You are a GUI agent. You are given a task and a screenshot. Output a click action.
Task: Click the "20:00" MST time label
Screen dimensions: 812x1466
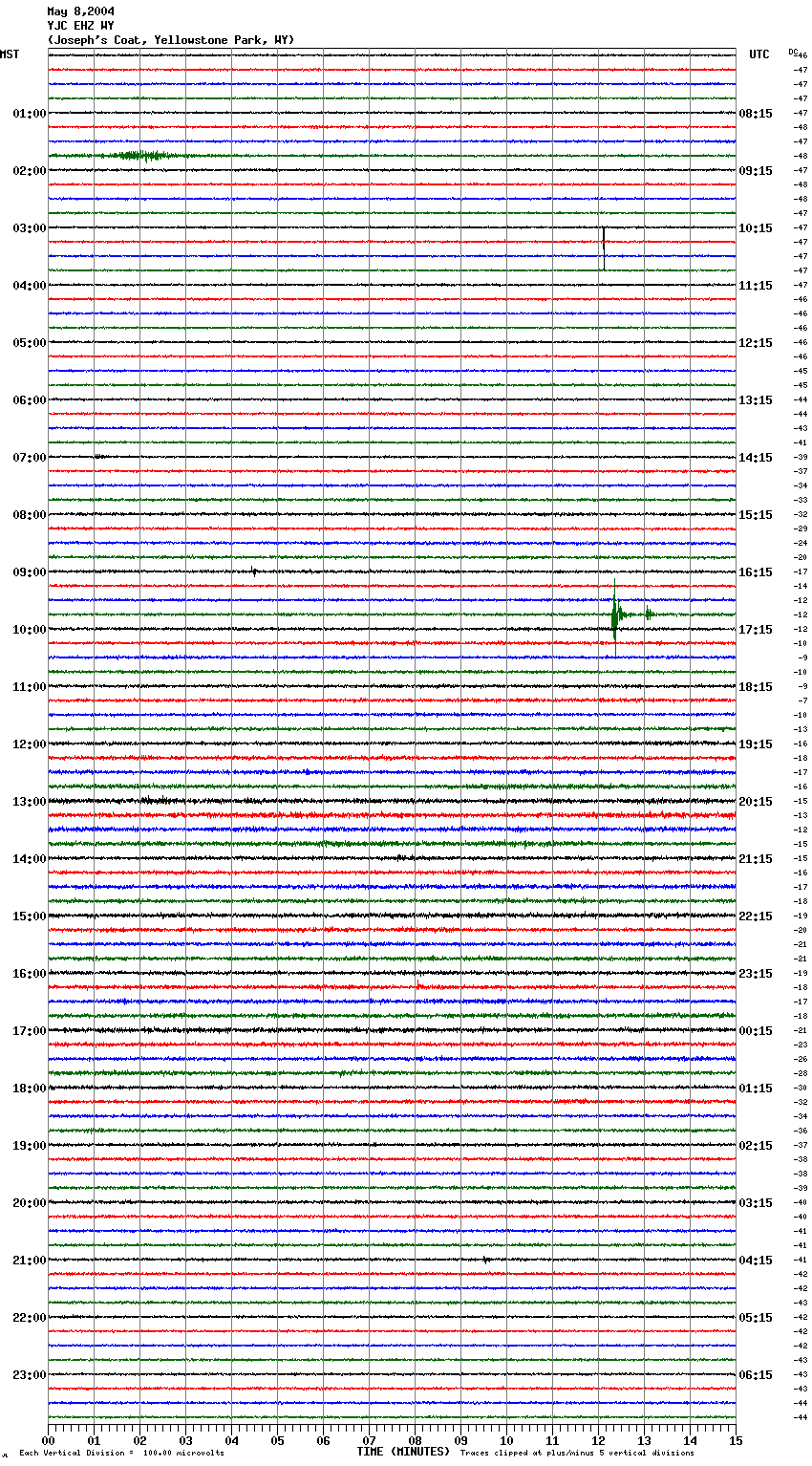coord(30,1203)
